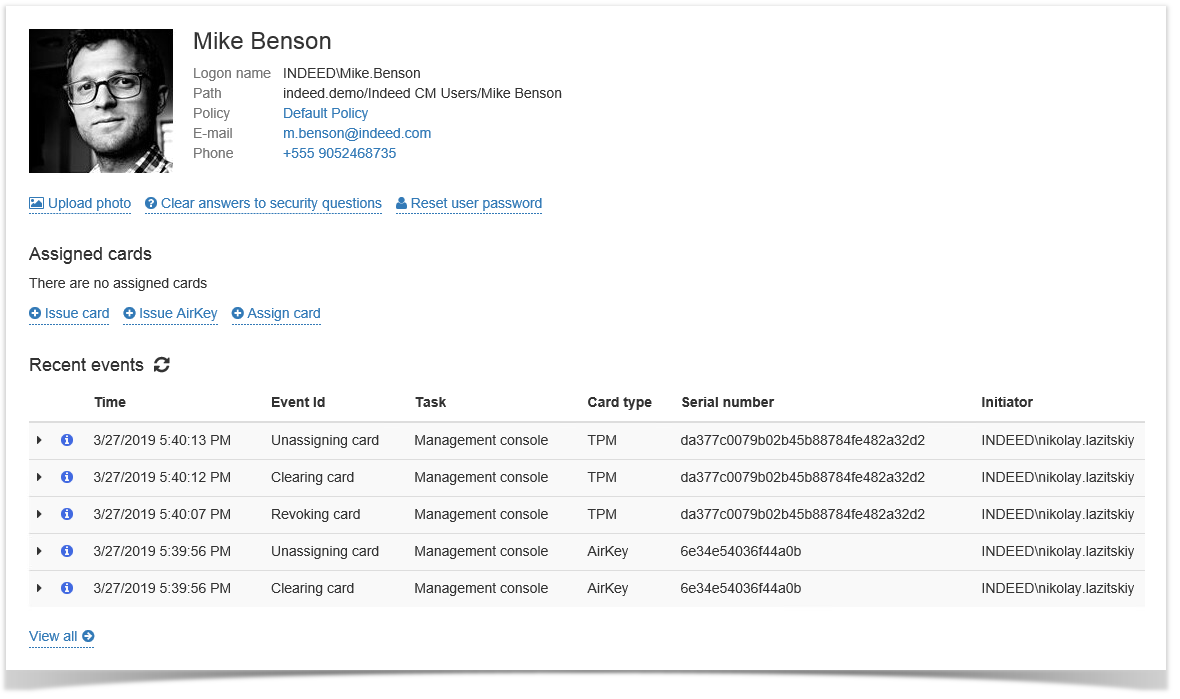The width and height of the screenshot is (1180, 699).
Task: Select the Assign card link
Action: tap(276, 313)
